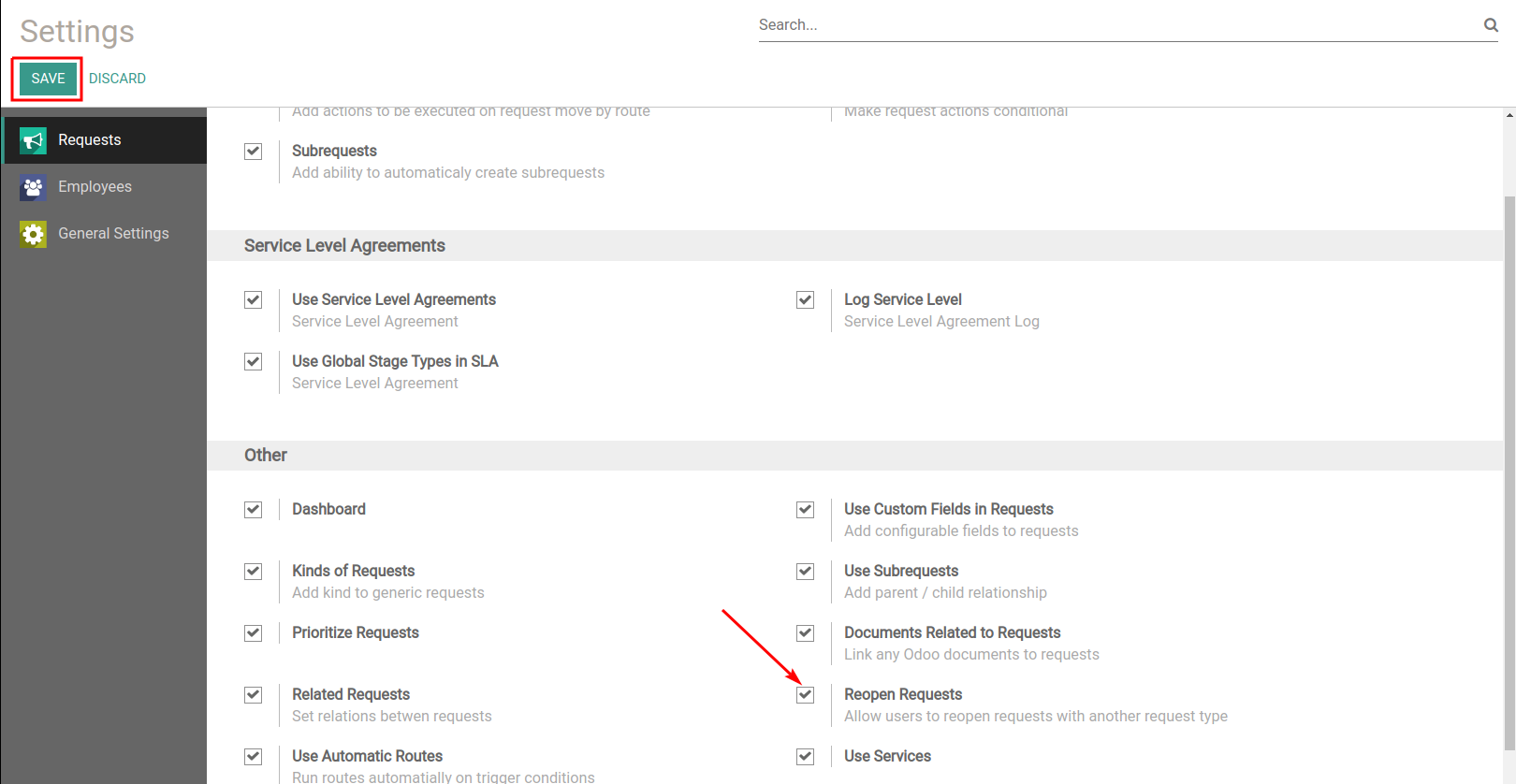Click the Use Custom Fields in Requests label
This screenshot has height=784, width=1516.
point(949,509)
